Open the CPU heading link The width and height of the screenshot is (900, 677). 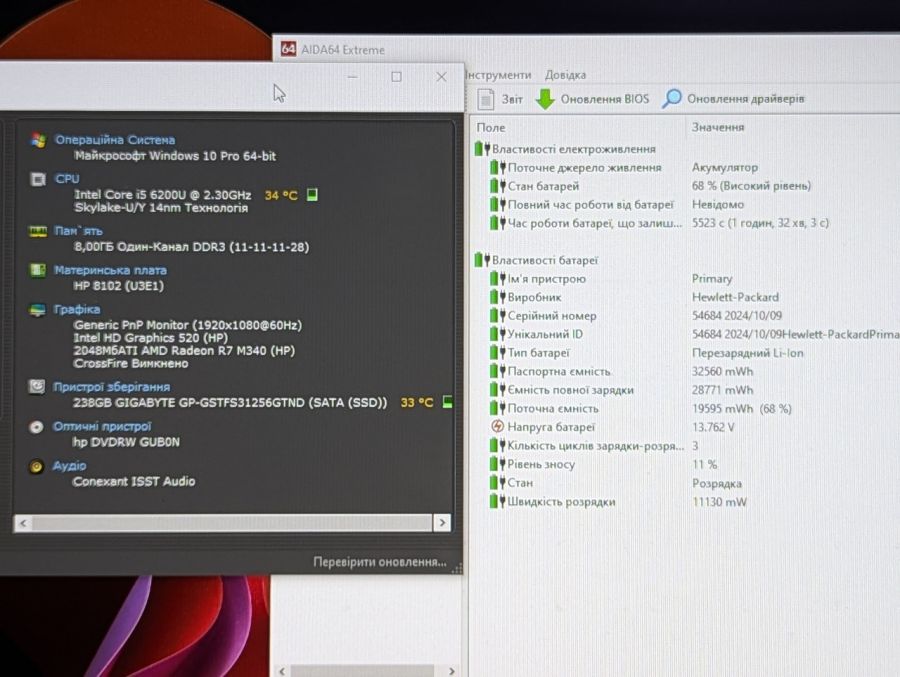67,179
